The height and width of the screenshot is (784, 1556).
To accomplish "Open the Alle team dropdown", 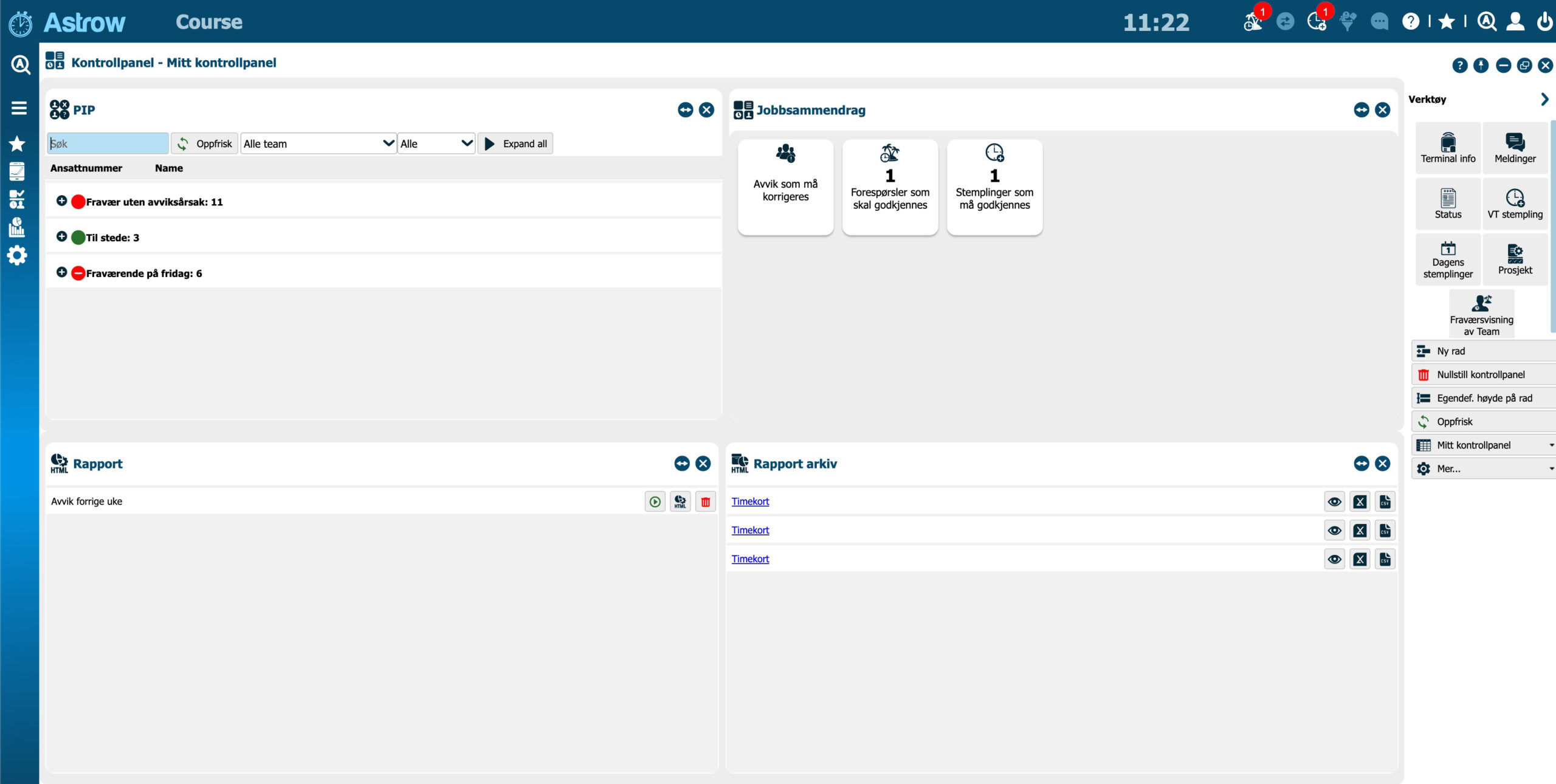I will point(318,143).
